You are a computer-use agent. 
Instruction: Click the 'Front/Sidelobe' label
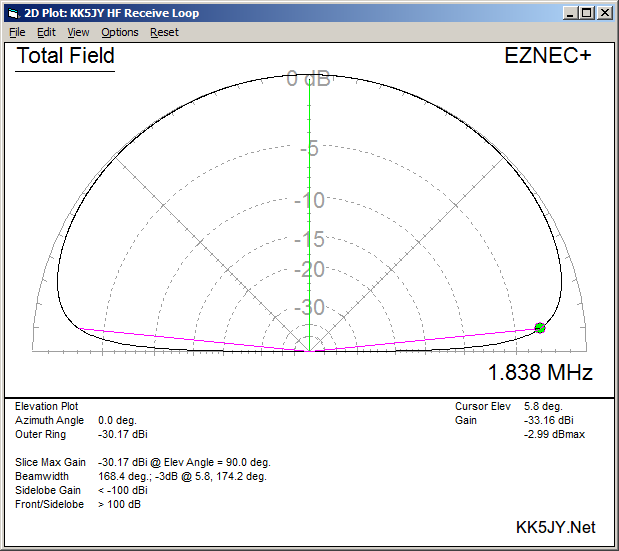tap(49, 504)
